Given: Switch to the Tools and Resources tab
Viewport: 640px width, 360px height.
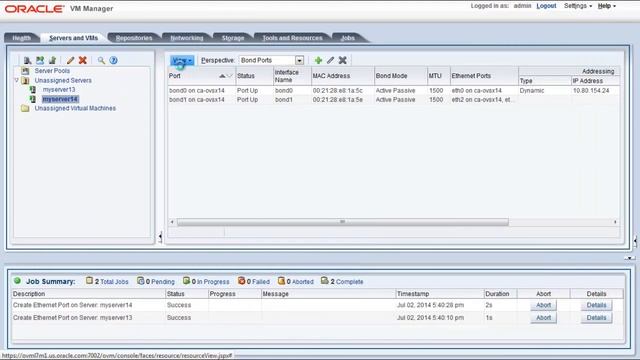Looking at the screenshot, I should tap(292, 38).
